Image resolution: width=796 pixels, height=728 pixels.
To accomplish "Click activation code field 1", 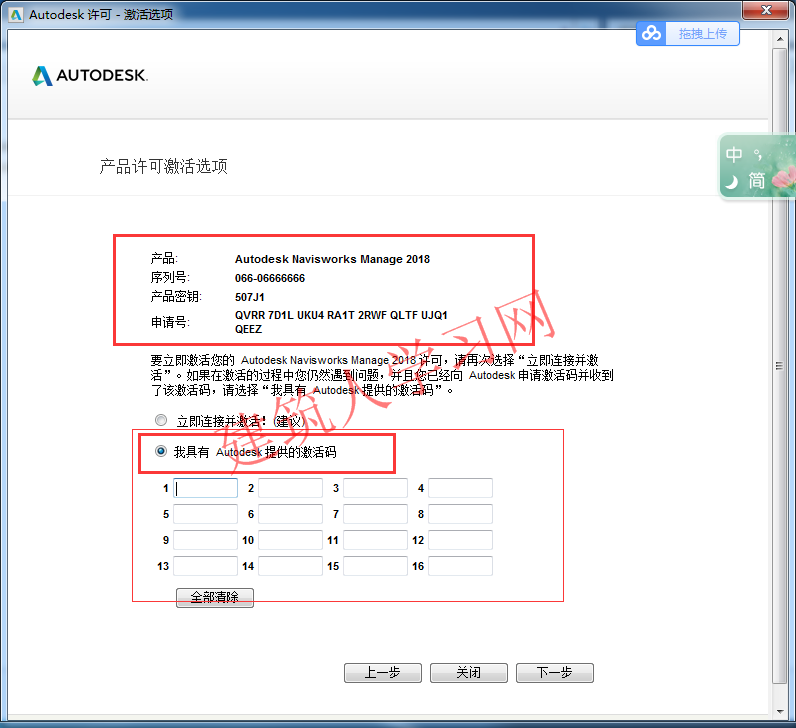I will pos(206,488).
